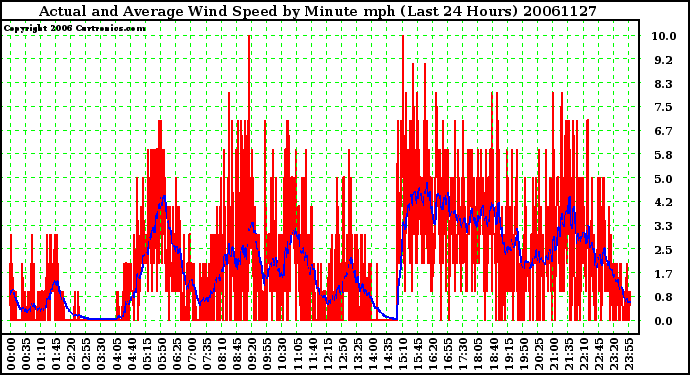Click the 22:45 time label

point(598,354)
